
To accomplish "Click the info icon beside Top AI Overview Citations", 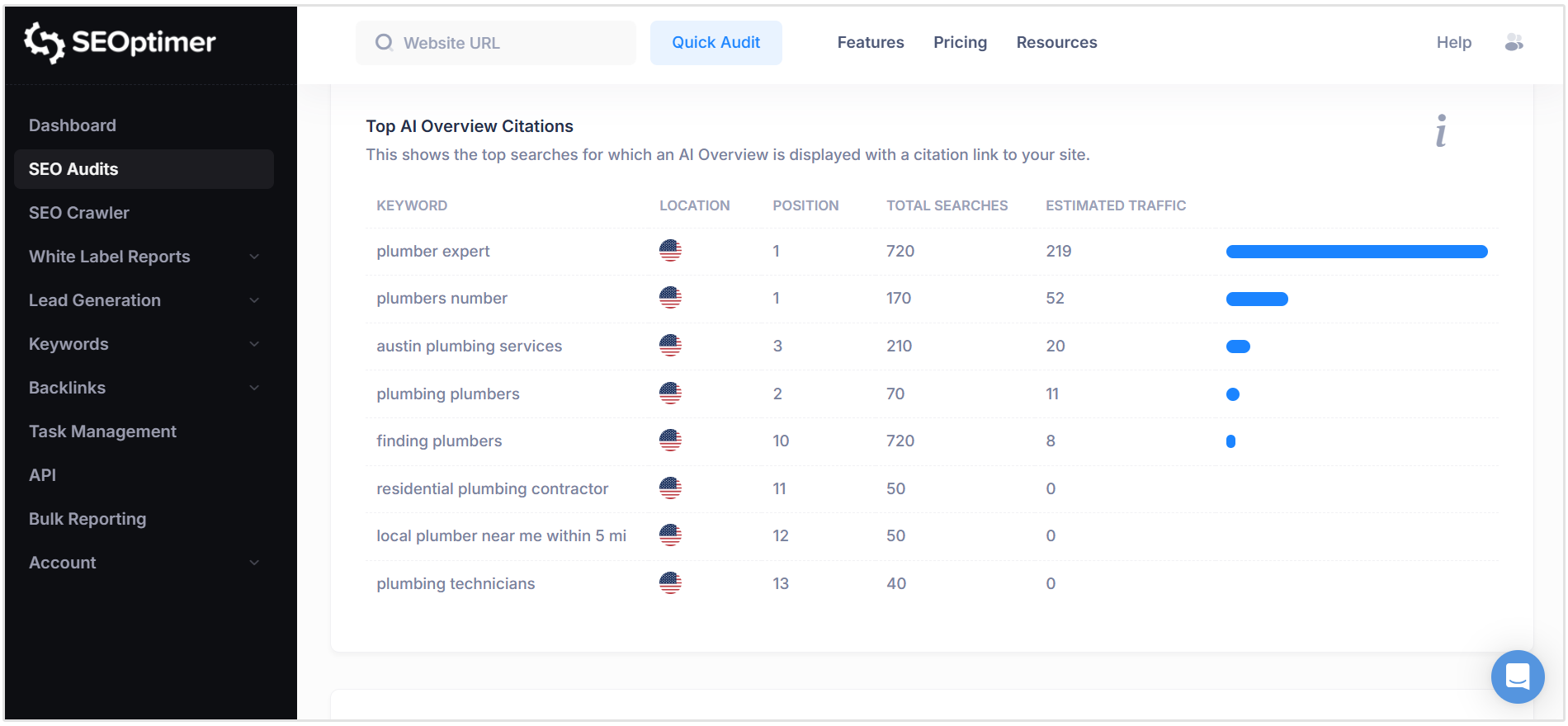I will click(1441, 130).
